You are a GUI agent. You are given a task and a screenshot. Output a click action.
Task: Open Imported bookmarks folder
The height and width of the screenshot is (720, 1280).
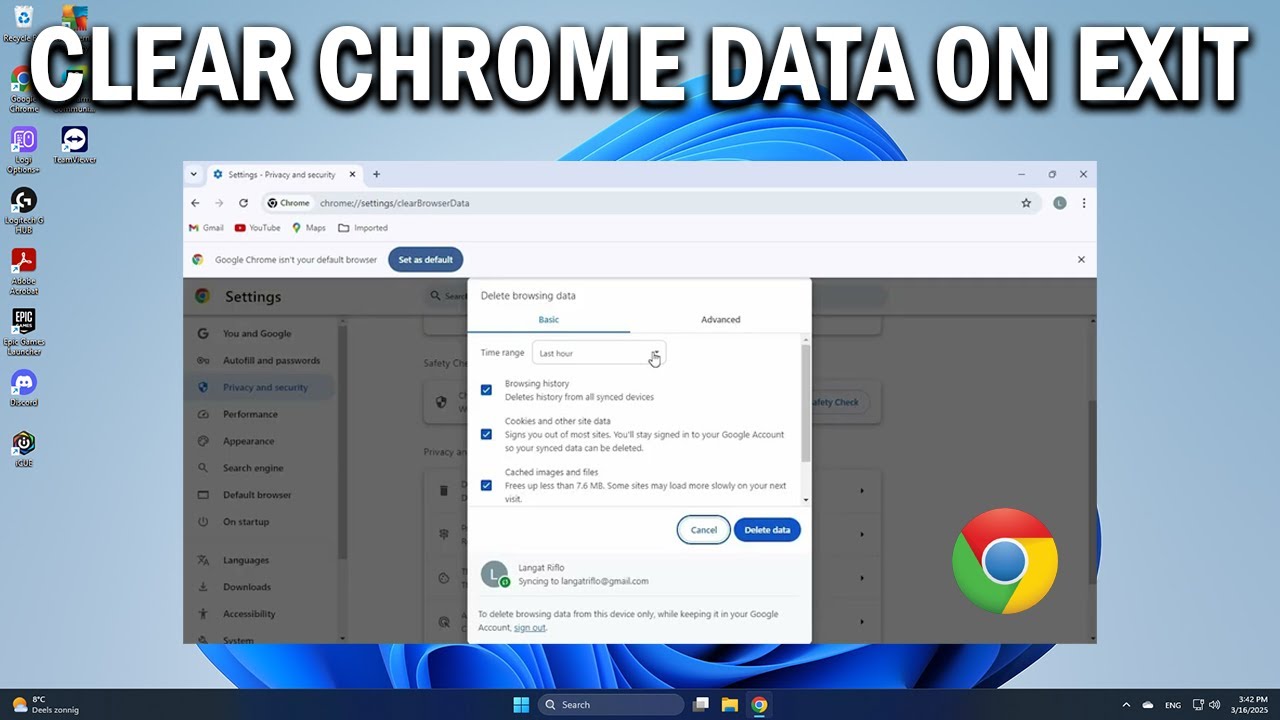click(363, 228)
